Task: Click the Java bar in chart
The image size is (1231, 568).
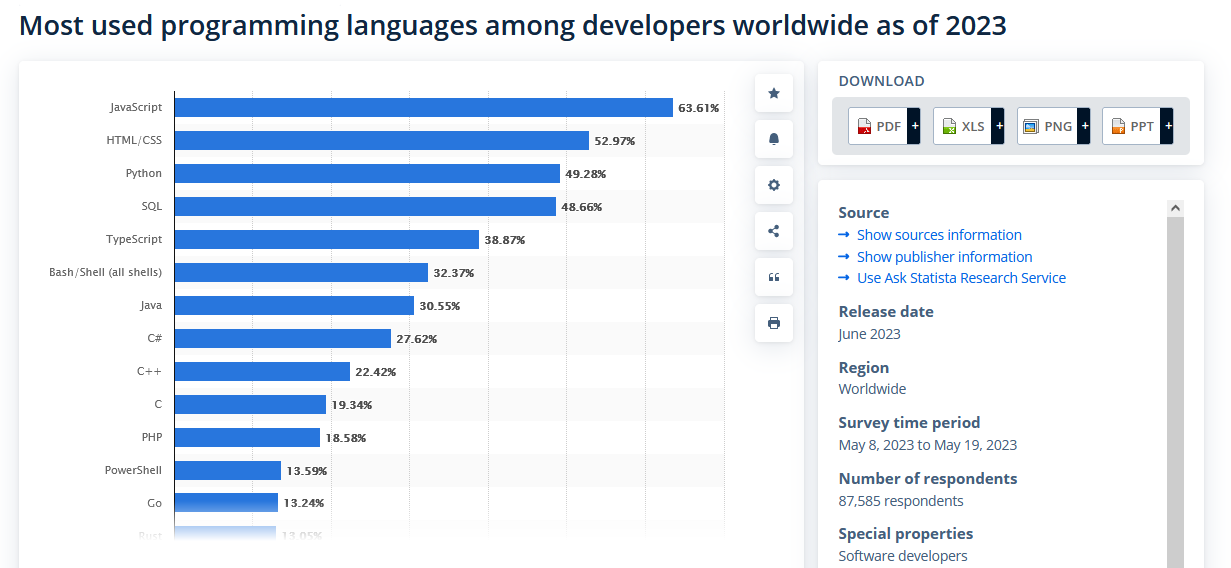Action: tap(294, 305)
